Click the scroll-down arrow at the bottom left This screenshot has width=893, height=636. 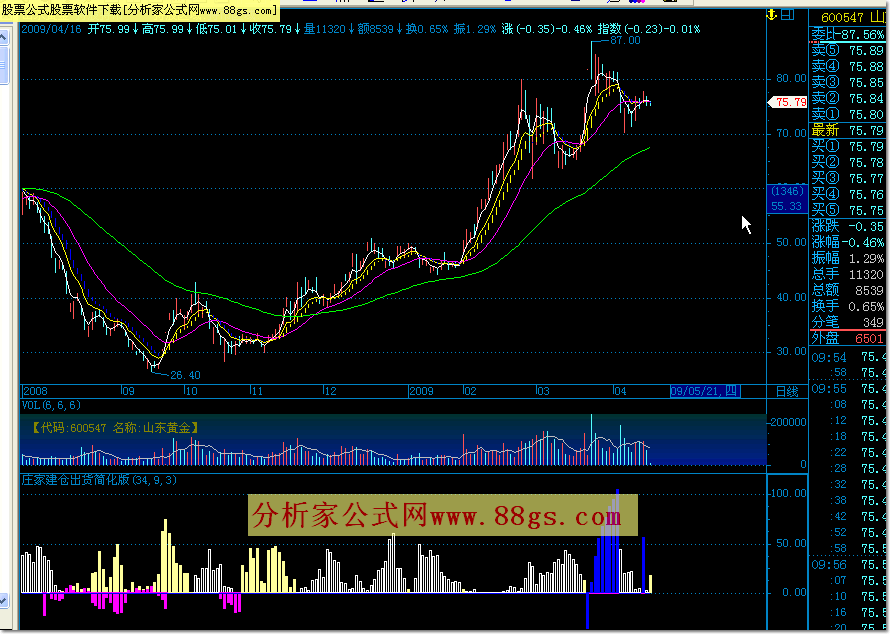(3, 600)
